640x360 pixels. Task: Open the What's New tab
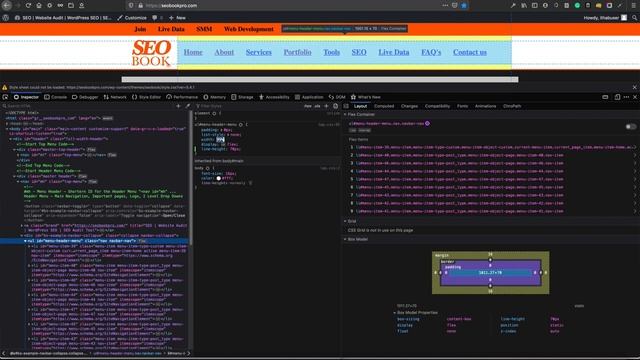coord(366,97)
